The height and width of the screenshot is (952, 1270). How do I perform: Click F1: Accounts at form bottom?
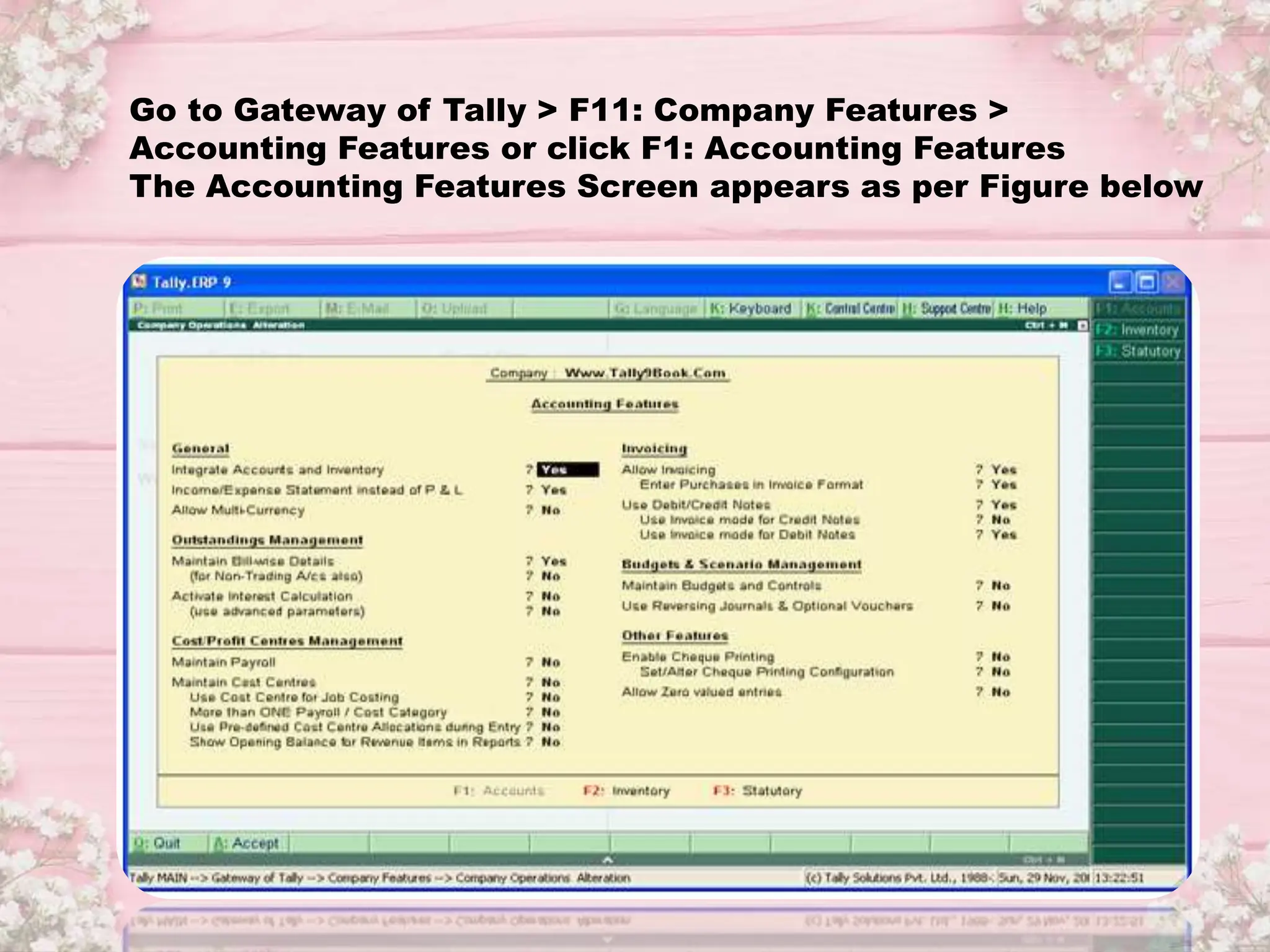click(x=499, y=791)
